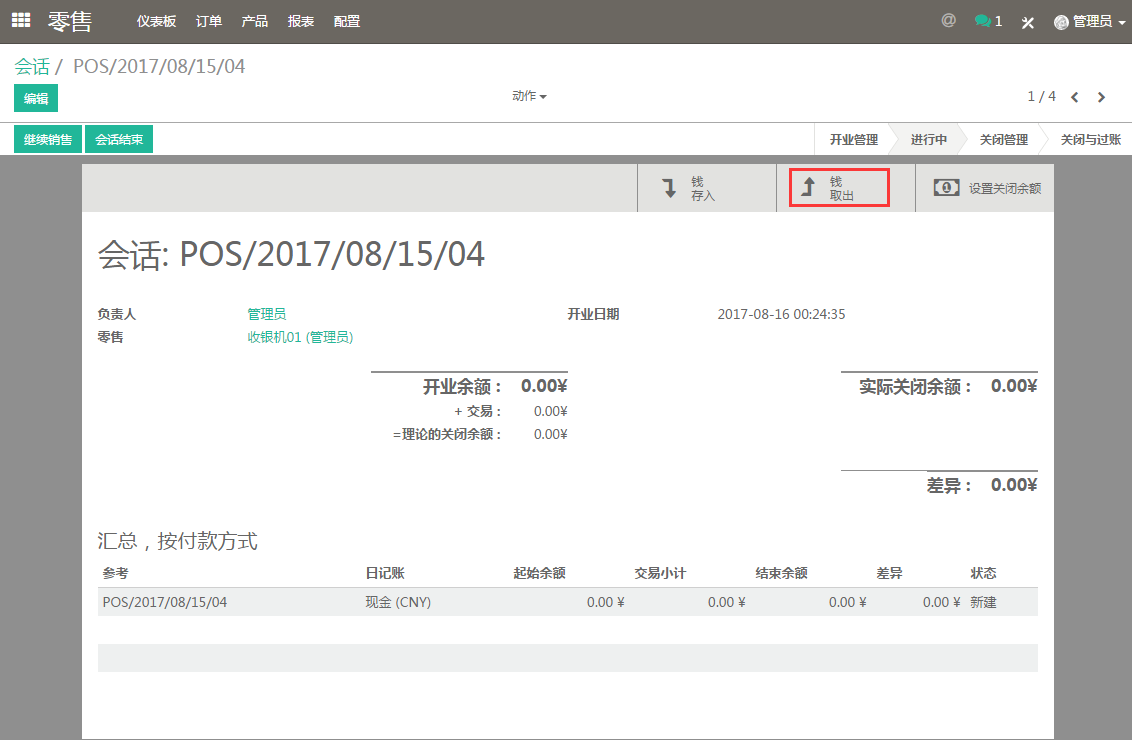Click the 现金 (CNY) journal cell
The width and height of the screenshot is (1132, 740).
point(398,602)
